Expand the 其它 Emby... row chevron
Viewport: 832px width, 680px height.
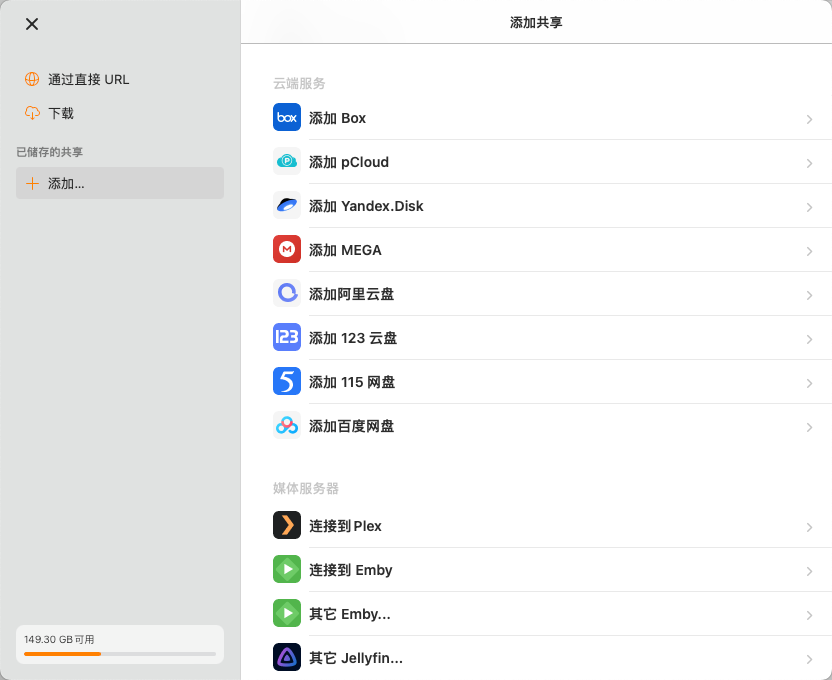click(809, 615)
